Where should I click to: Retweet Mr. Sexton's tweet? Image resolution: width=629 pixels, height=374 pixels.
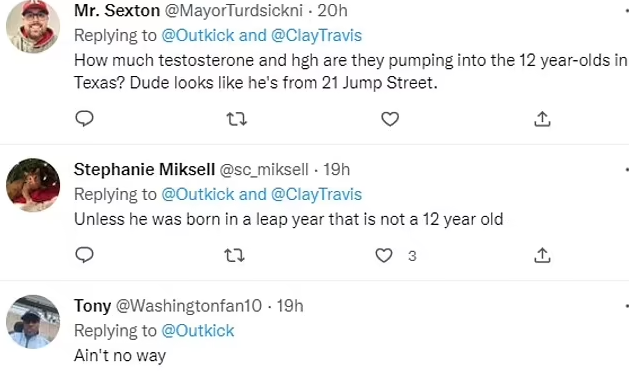236,119
